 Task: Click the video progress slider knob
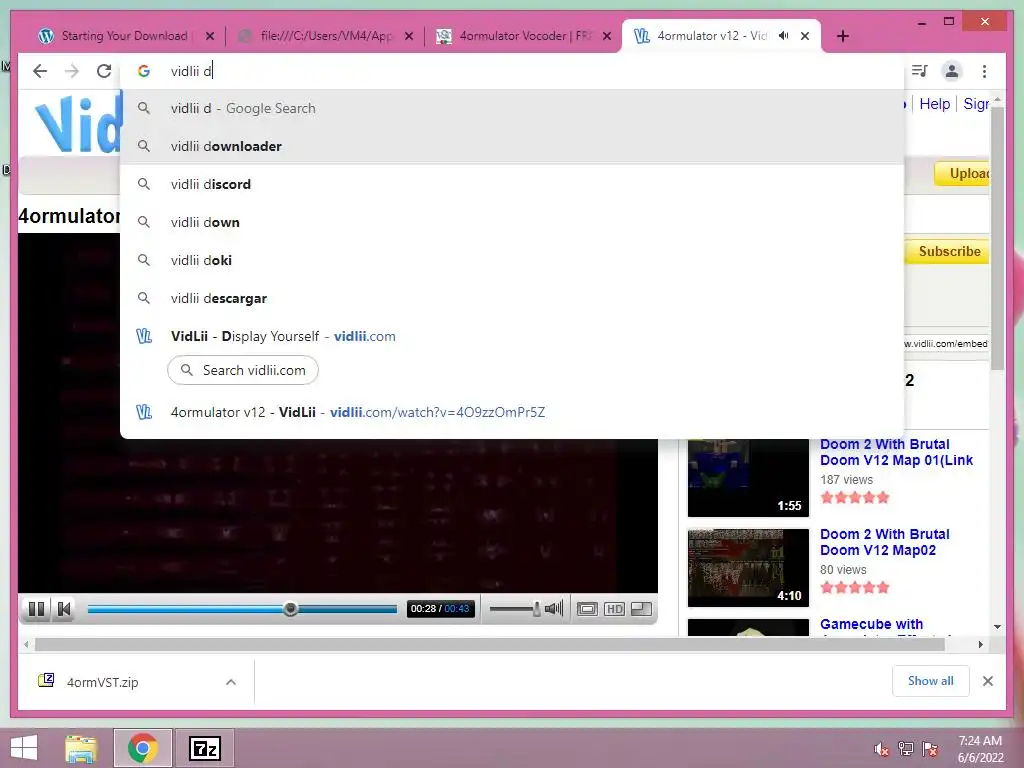[x=291, y=609]
